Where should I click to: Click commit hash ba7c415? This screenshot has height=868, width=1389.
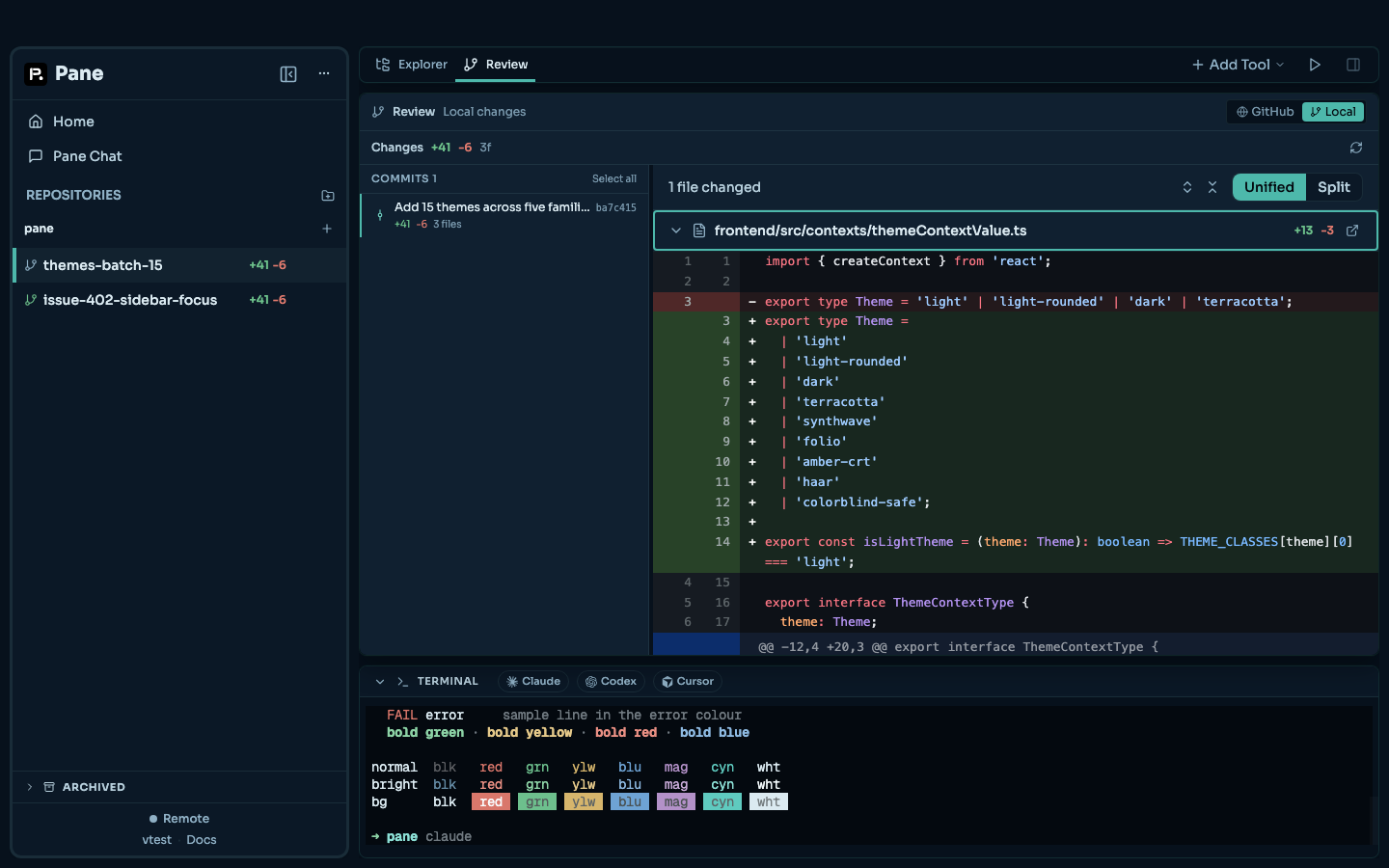coord(616,207)
